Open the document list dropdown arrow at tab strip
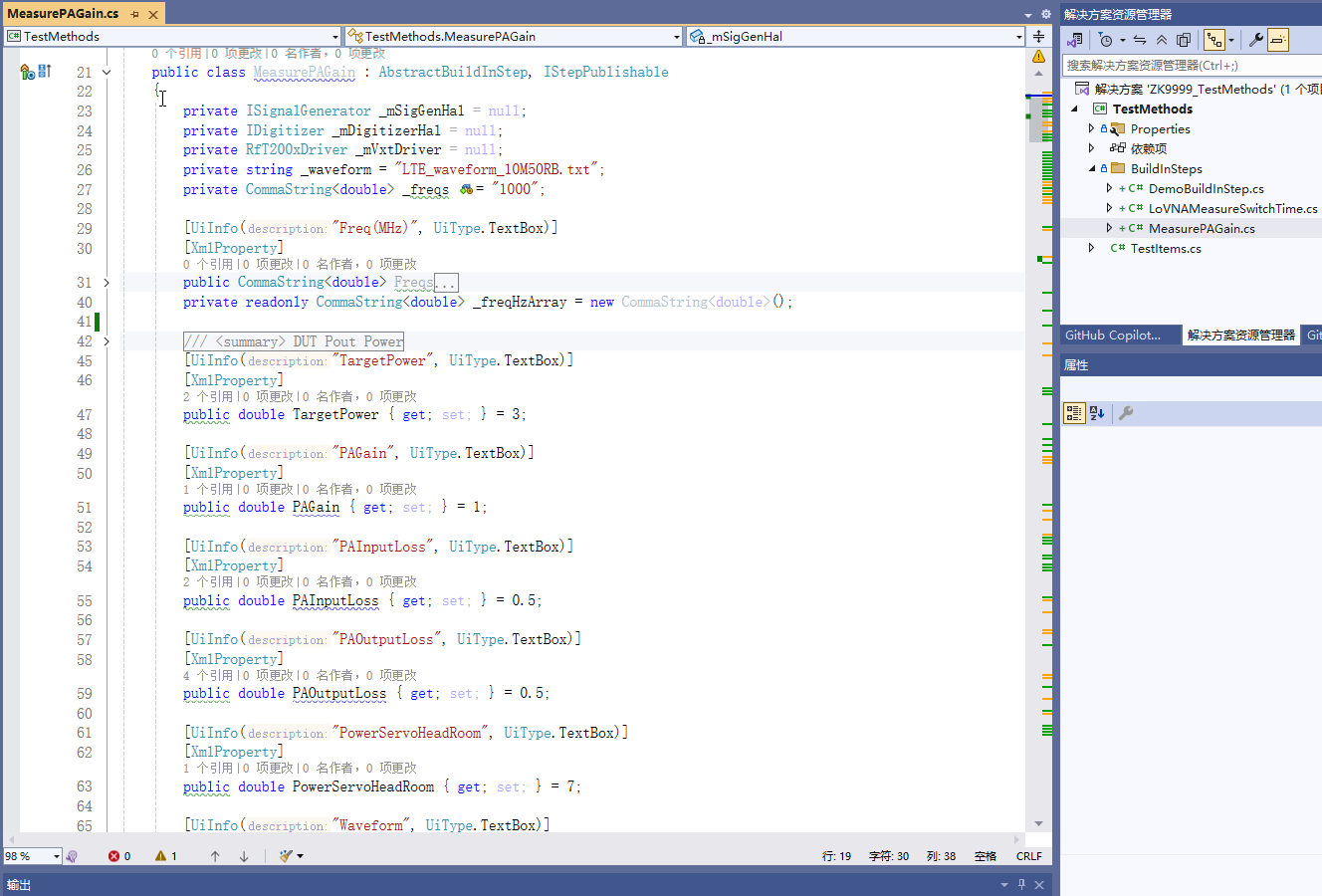This screenshot has width=1322, height=896. click(x=1028, y=15)
